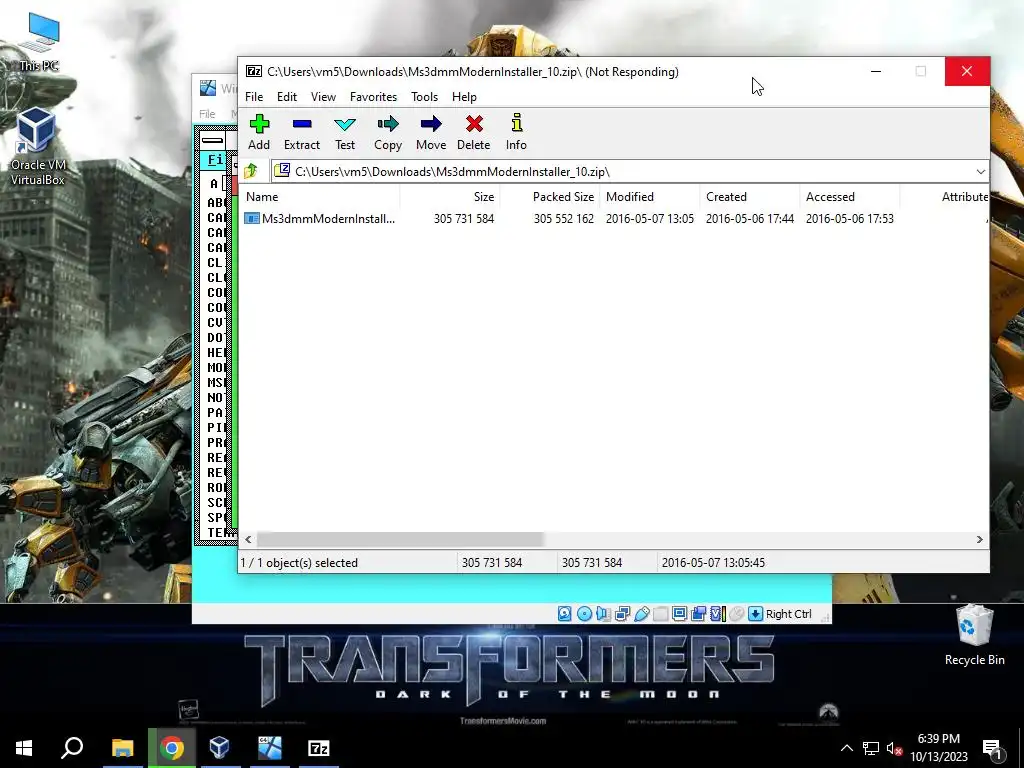Click the green Add toolbar icon
The image size is (1024, 768).
tap(259, 124)
